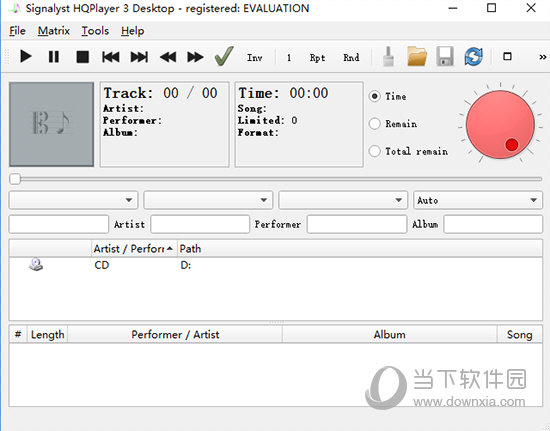This screenshot has width=550, height=431.
Task: Open the Auto dropdown
Action: [x=478, y=200]
